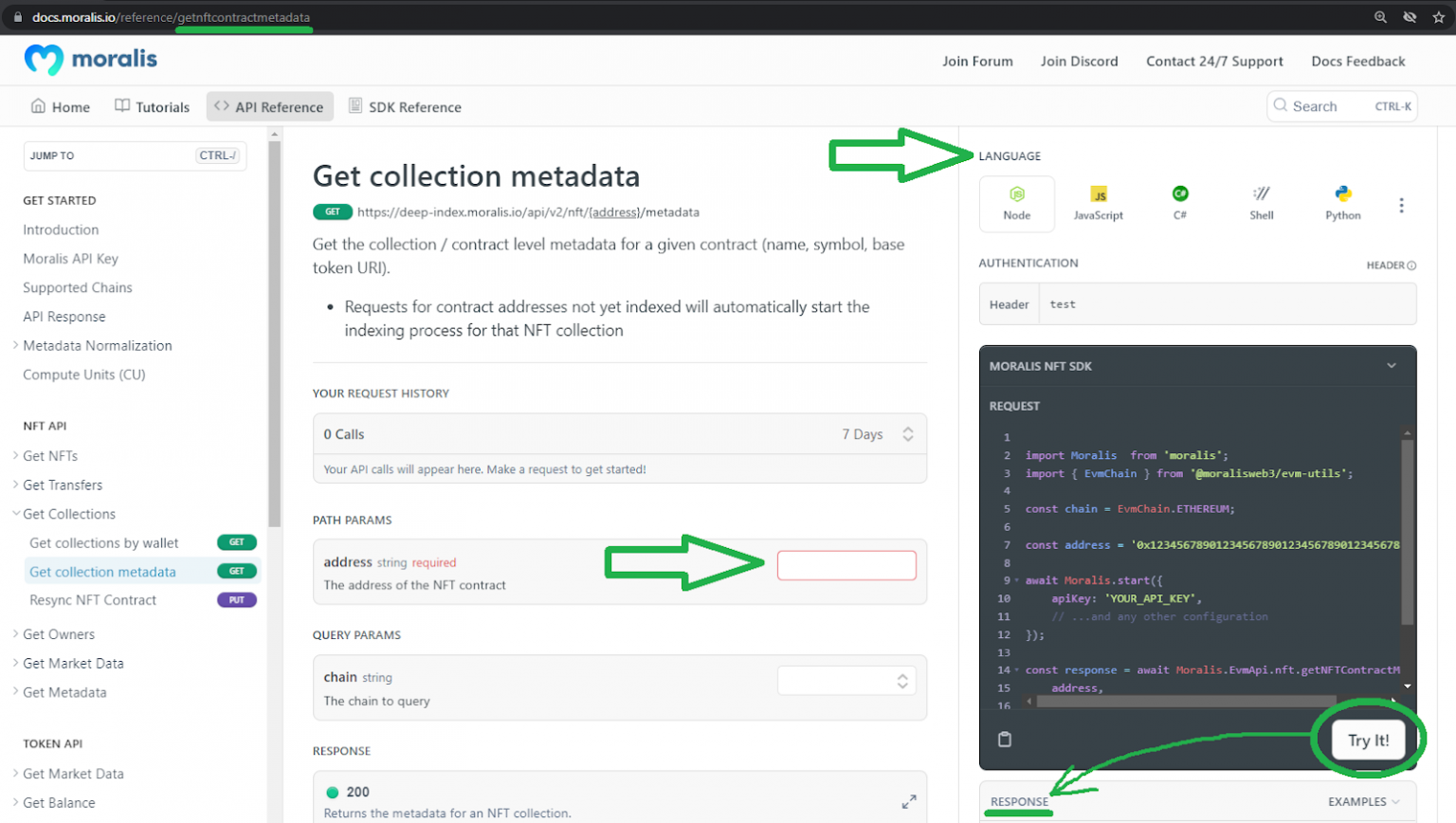The height and width of the screenshot is (823, 1456).
Task: Open the Join Discord link
Action: [1079, 61]
